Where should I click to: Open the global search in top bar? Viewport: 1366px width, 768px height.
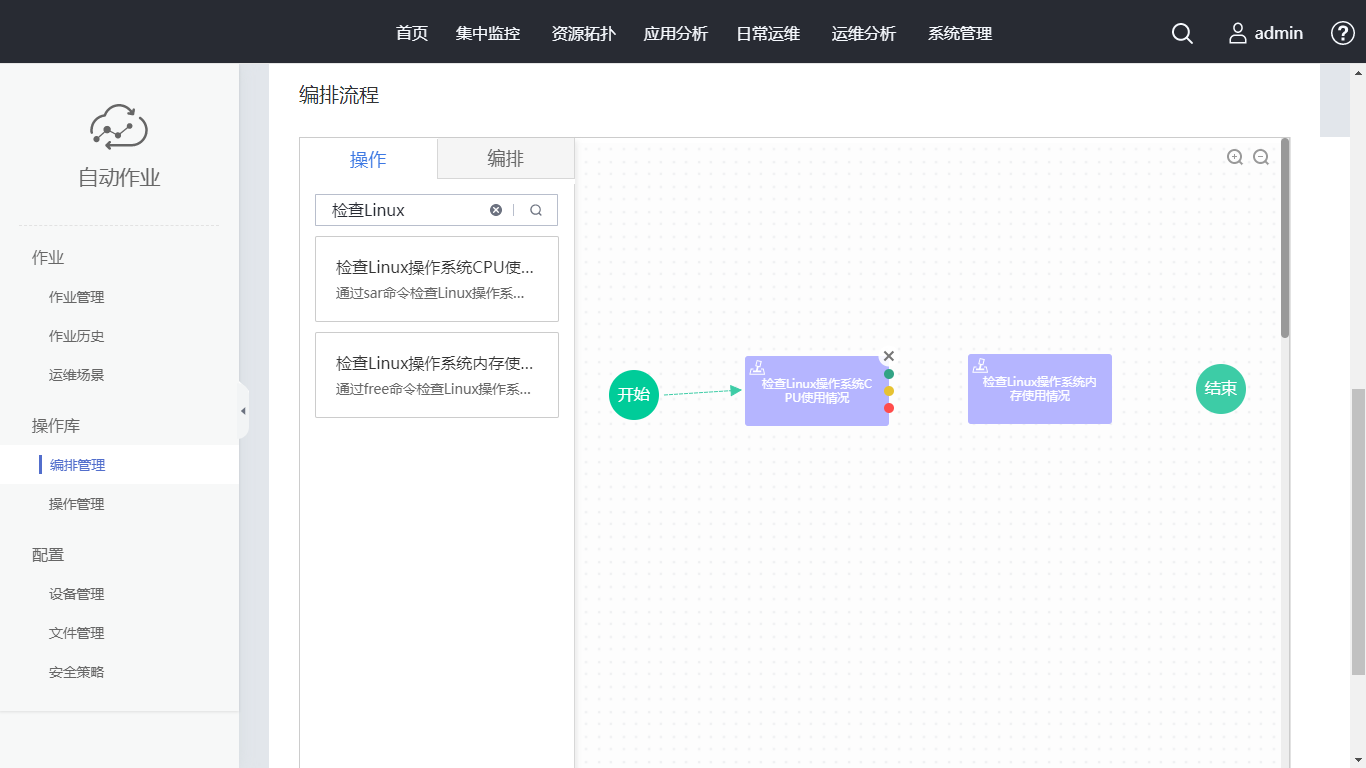pos(1182,33)
